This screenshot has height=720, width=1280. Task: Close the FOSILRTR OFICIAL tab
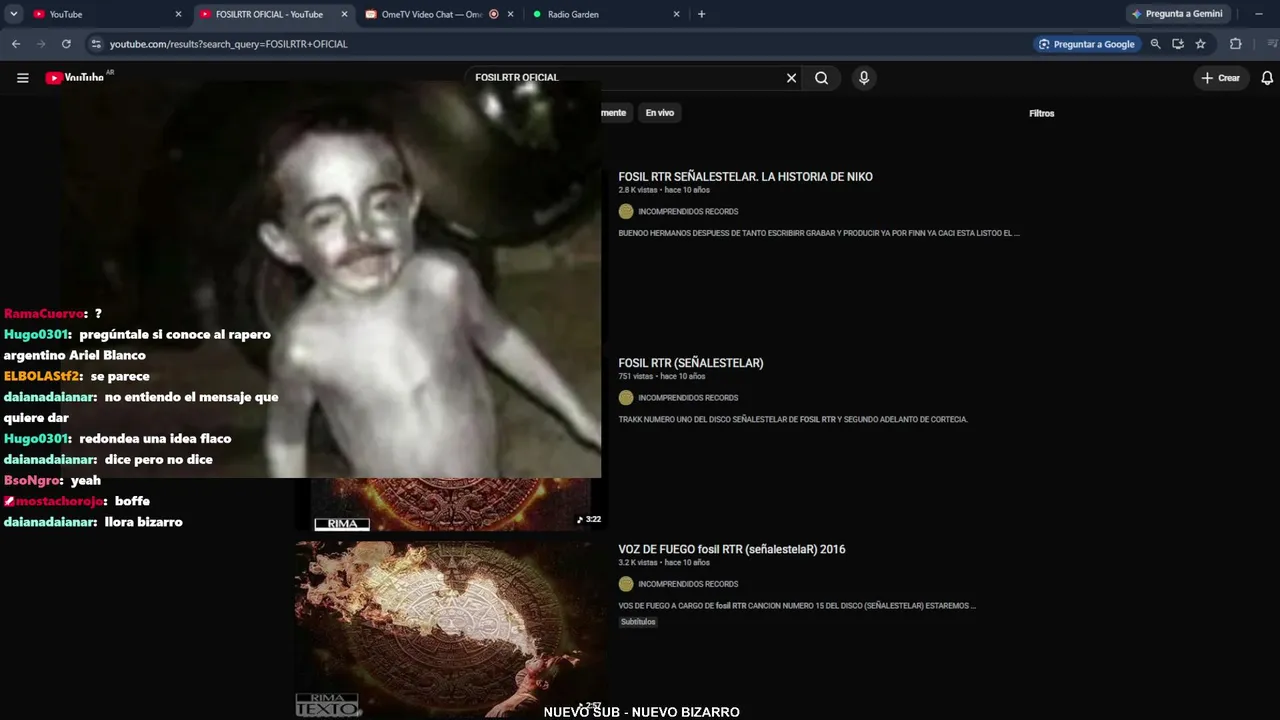[x=344, y=14]
